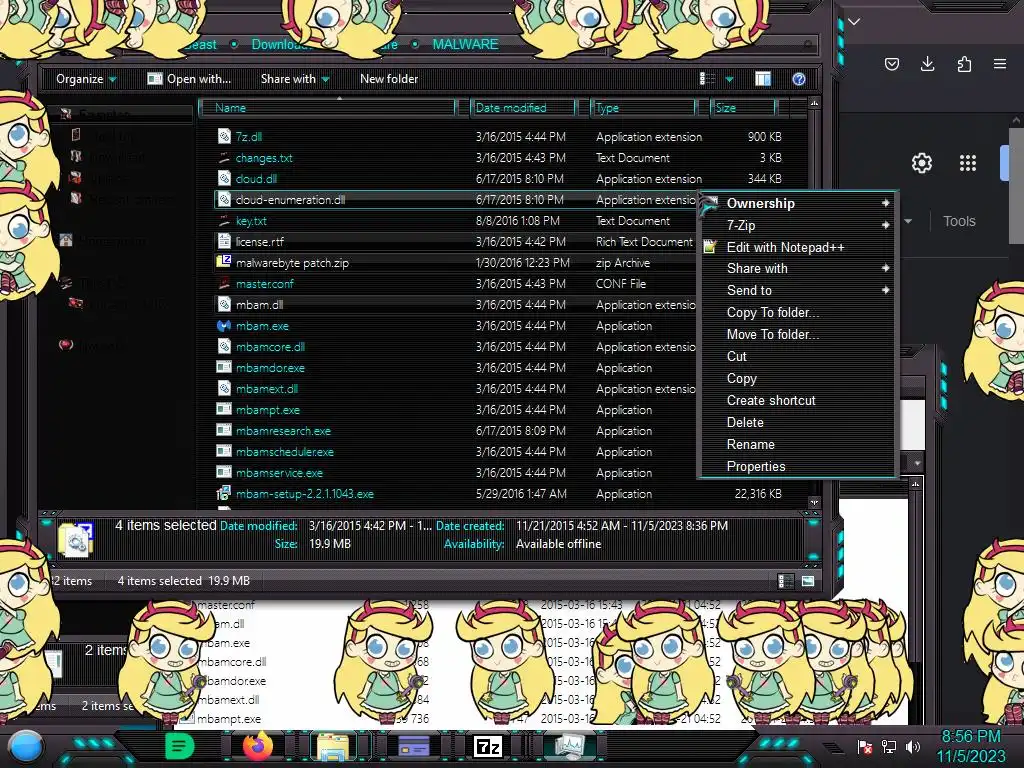Click the Save to Pocket icon

pyautogui.click(x=891, y=64)
